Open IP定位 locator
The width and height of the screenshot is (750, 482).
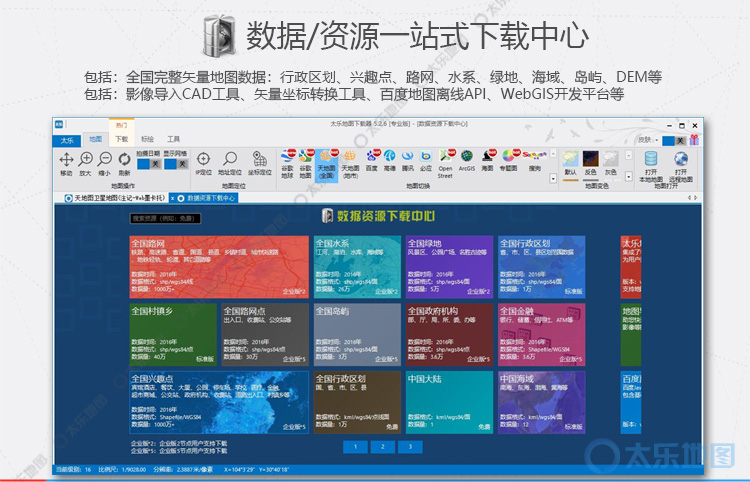point(203,164)
